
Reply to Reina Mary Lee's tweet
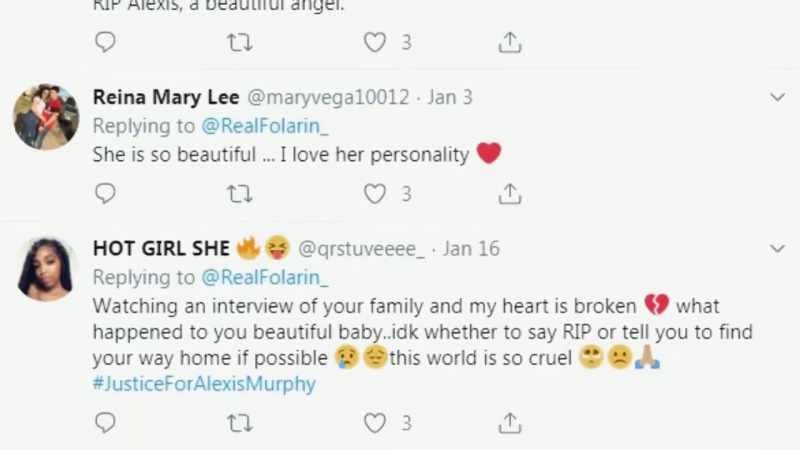click(106, 193)
